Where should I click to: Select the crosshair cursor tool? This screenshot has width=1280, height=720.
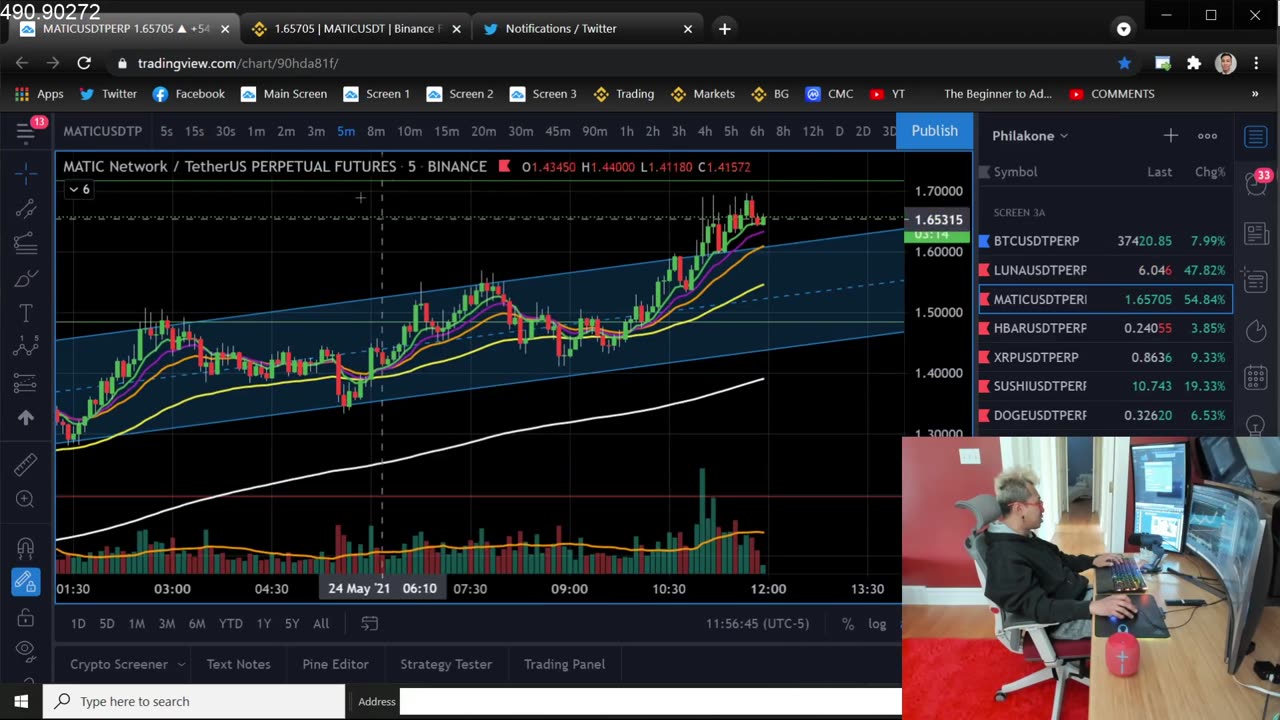click(x=26, y=173)
